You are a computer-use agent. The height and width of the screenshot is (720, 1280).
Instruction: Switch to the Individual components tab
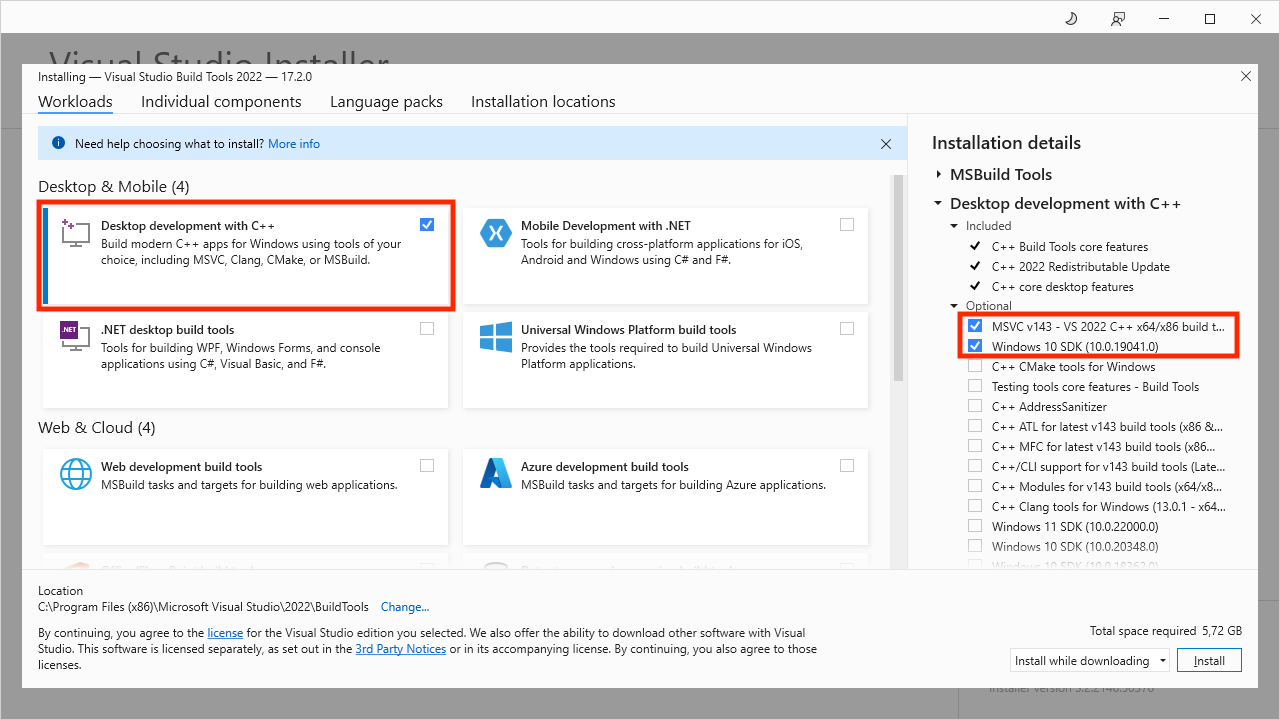(x=221, y=101)
